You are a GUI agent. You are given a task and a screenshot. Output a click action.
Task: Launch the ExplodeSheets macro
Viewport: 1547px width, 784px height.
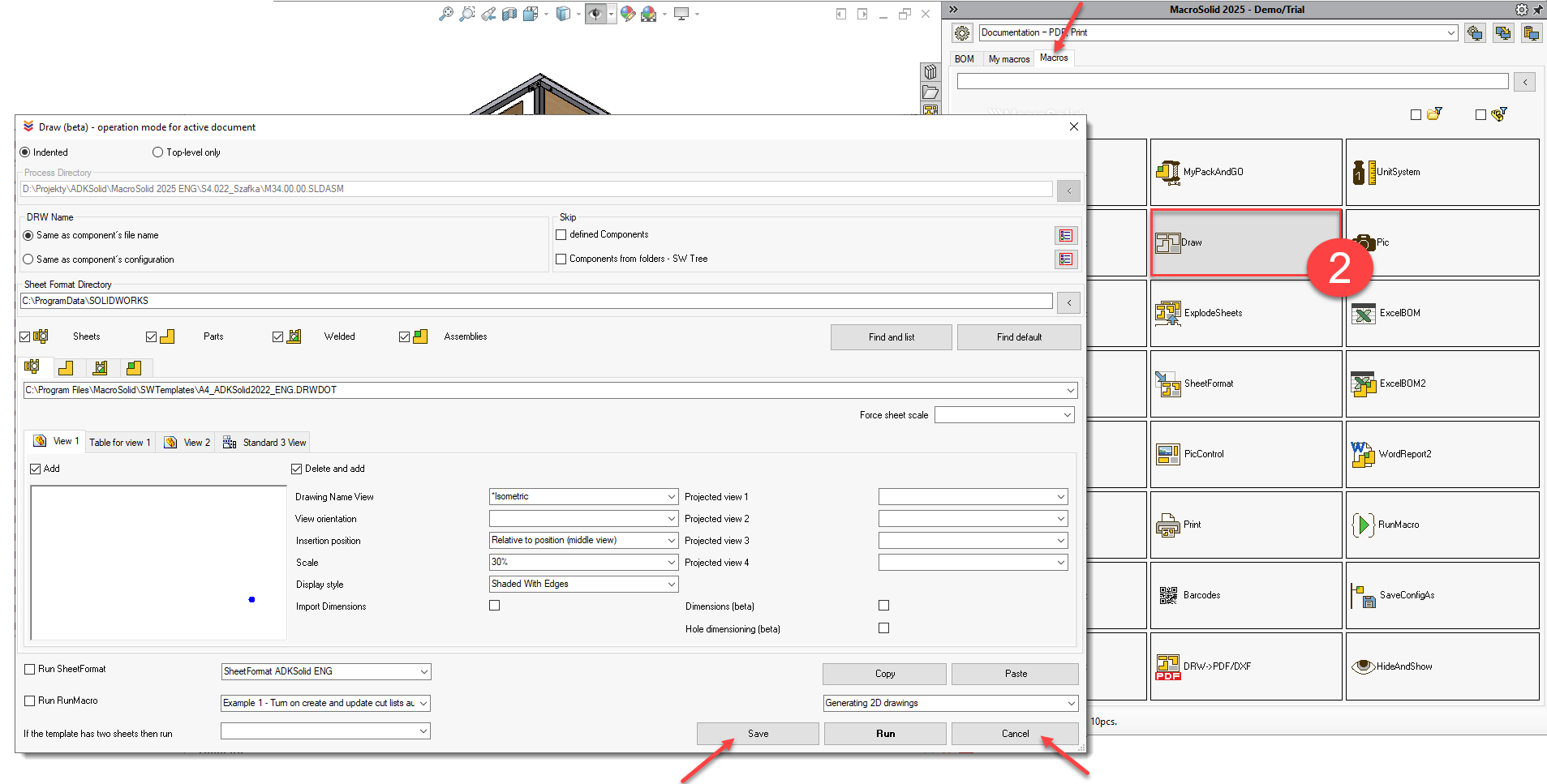pyautogui.click(x=1245, y=313)
